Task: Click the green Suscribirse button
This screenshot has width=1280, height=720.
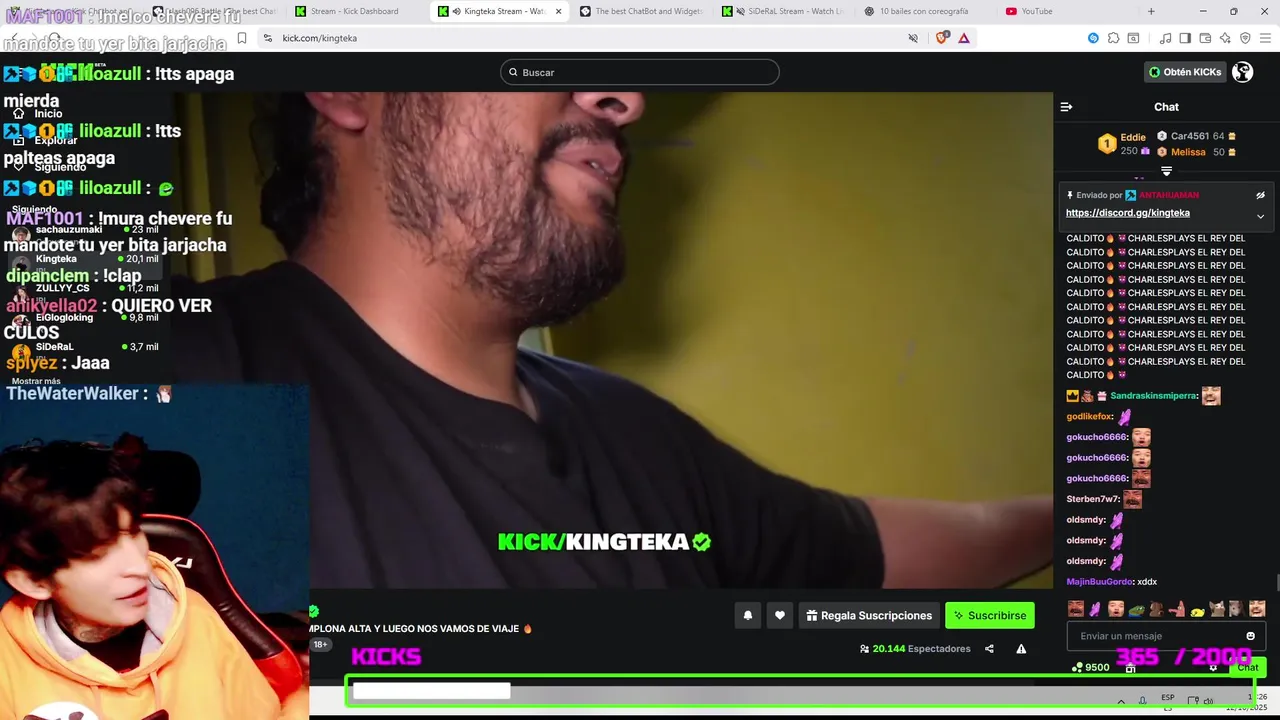Action: click(990, 615)
